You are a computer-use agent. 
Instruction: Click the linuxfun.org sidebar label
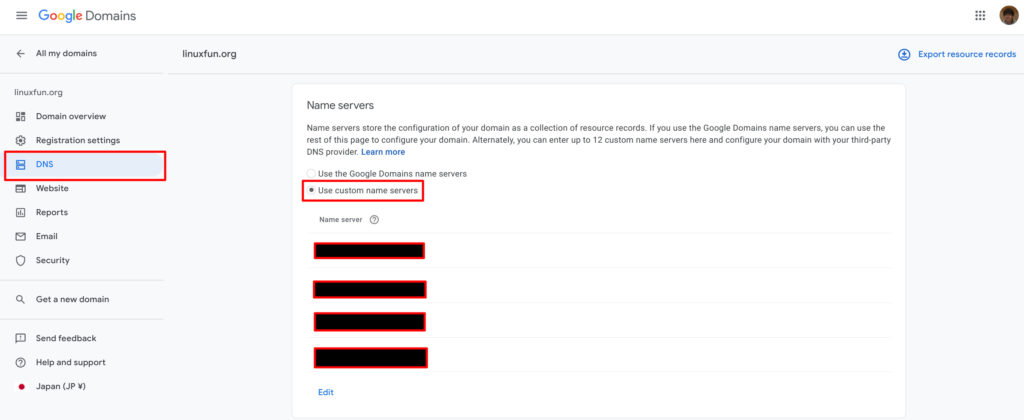[39, 93]
